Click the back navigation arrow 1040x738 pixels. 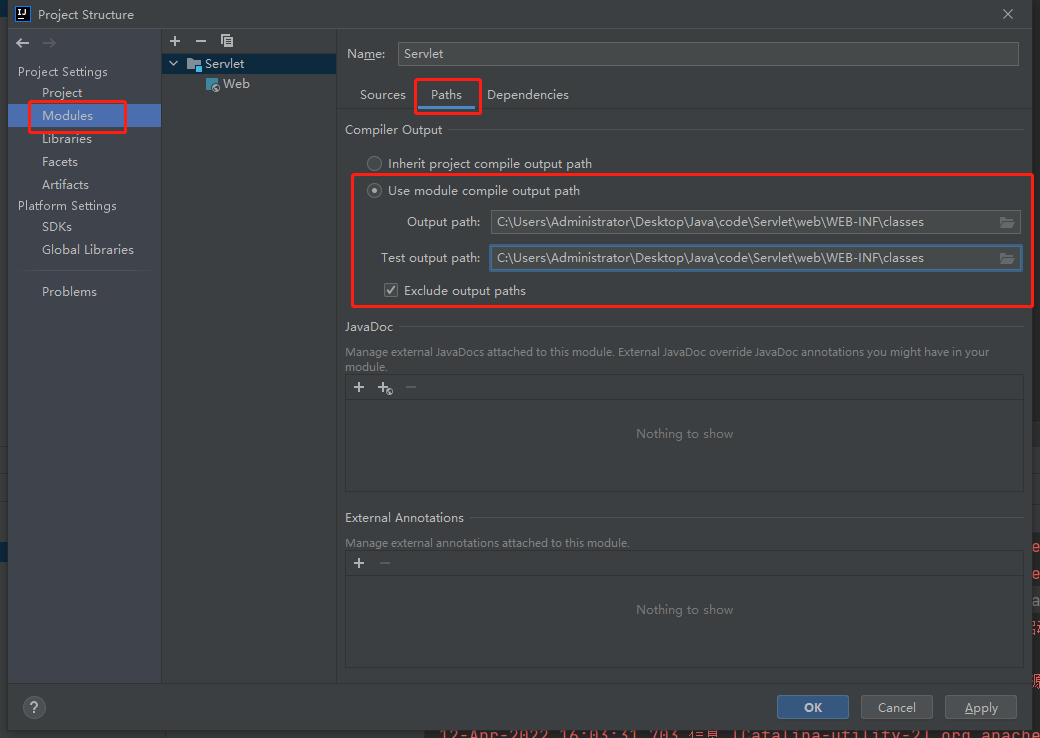(23, 43)
